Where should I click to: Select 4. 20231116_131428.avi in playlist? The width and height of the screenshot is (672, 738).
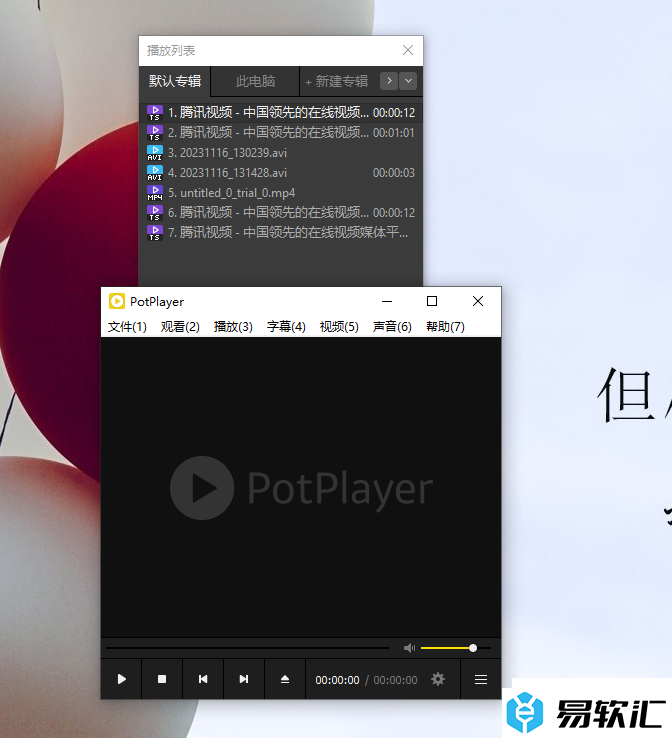tap(281, 173)
